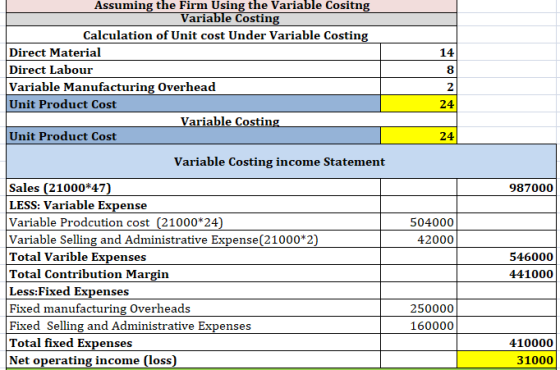The width and height of the screenshot is (560, 370).
Task: Select 'Less:Fixed Expenses' row label
Action: [193, 291]
